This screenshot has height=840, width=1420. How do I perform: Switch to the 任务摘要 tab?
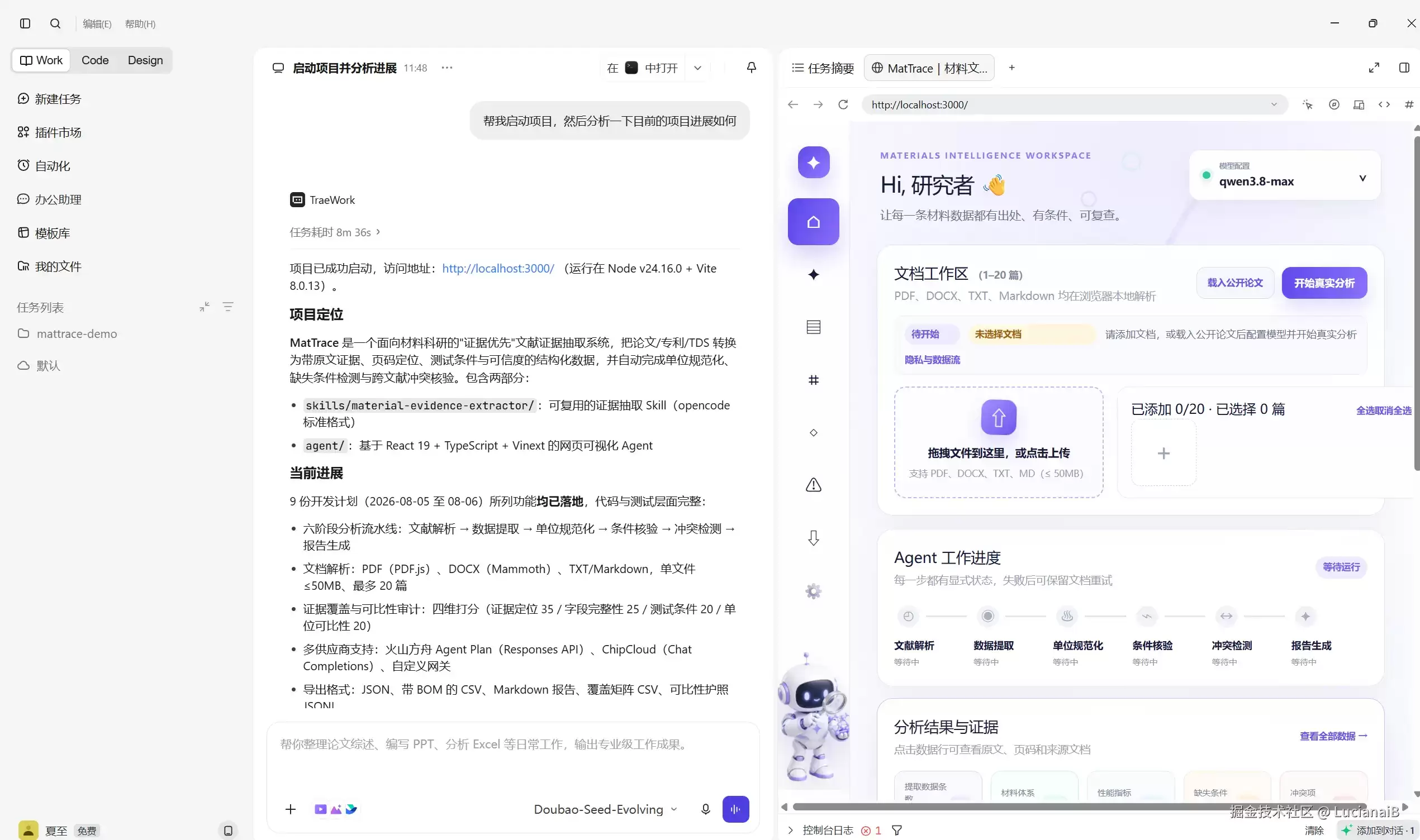[x=823, y=68]
